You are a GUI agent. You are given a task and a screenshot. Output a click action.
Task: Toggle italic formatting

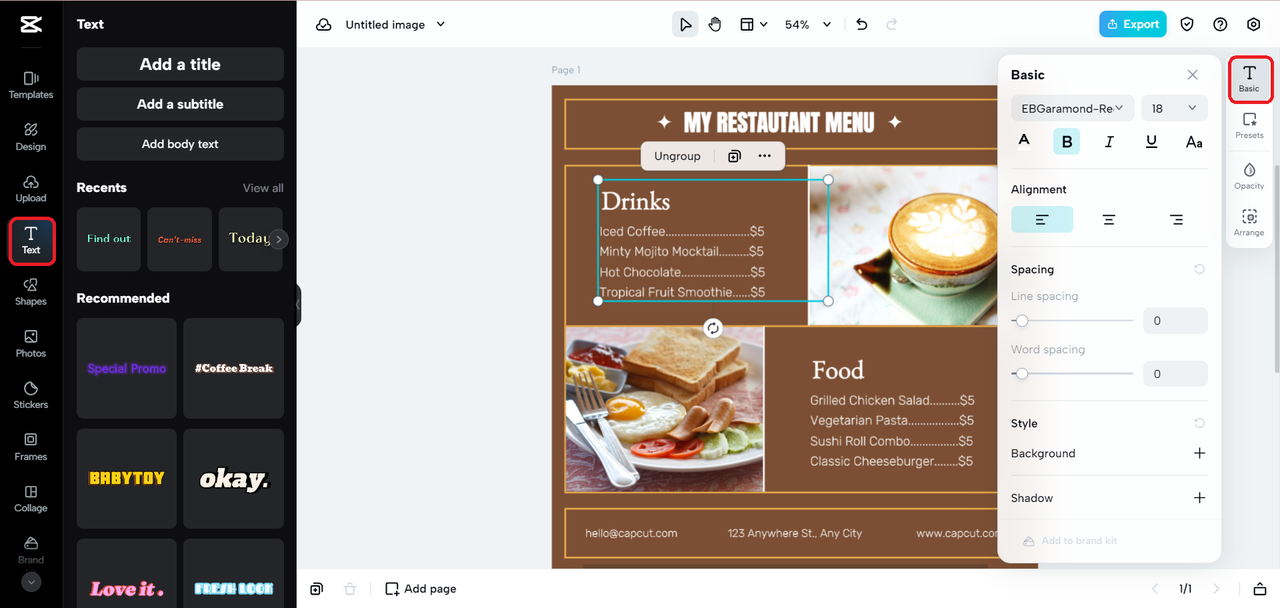click(x=1109, y=142)
